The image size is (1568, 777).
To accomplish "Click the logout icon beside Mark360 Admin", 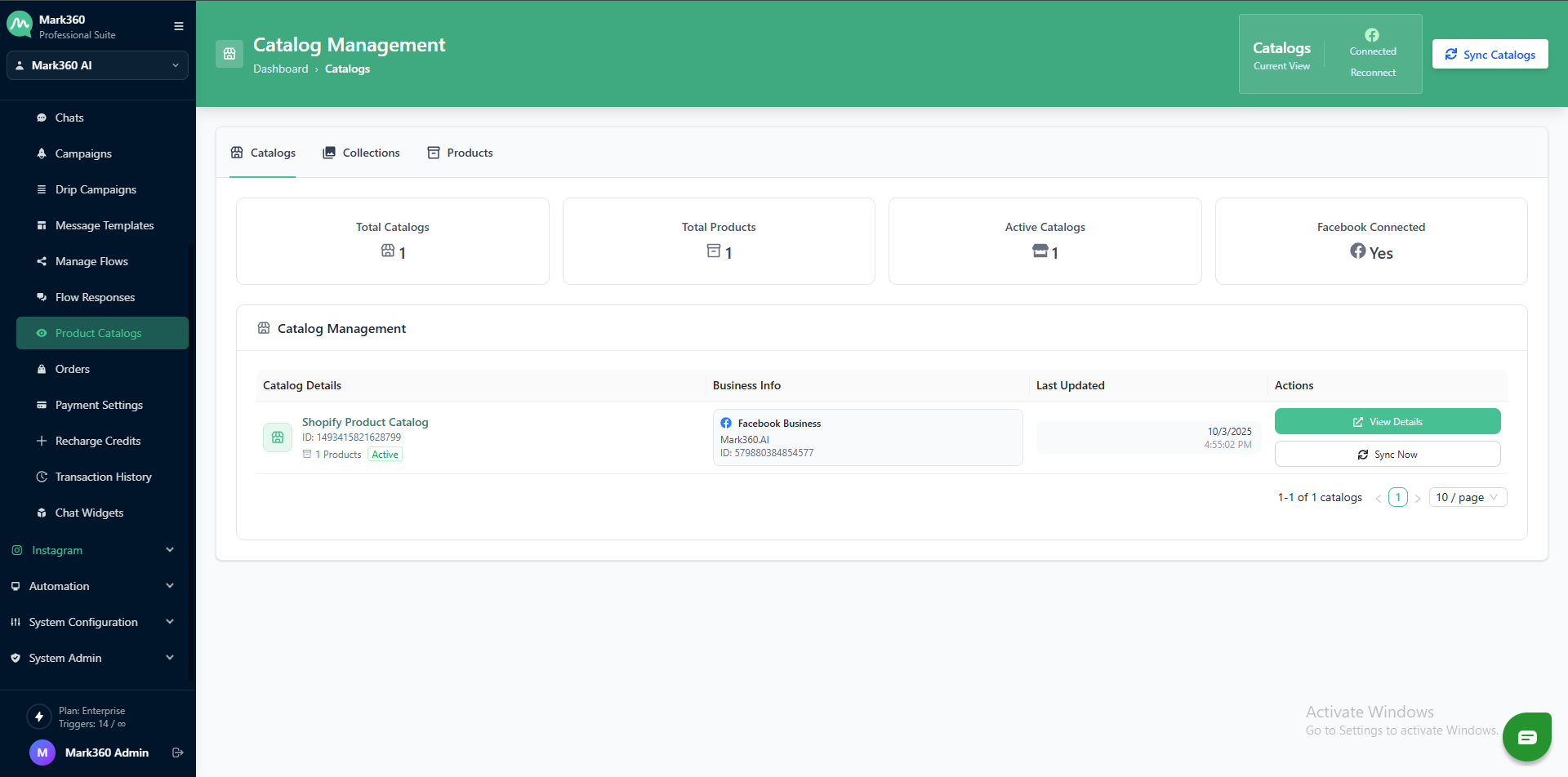I will coord(177,753).
